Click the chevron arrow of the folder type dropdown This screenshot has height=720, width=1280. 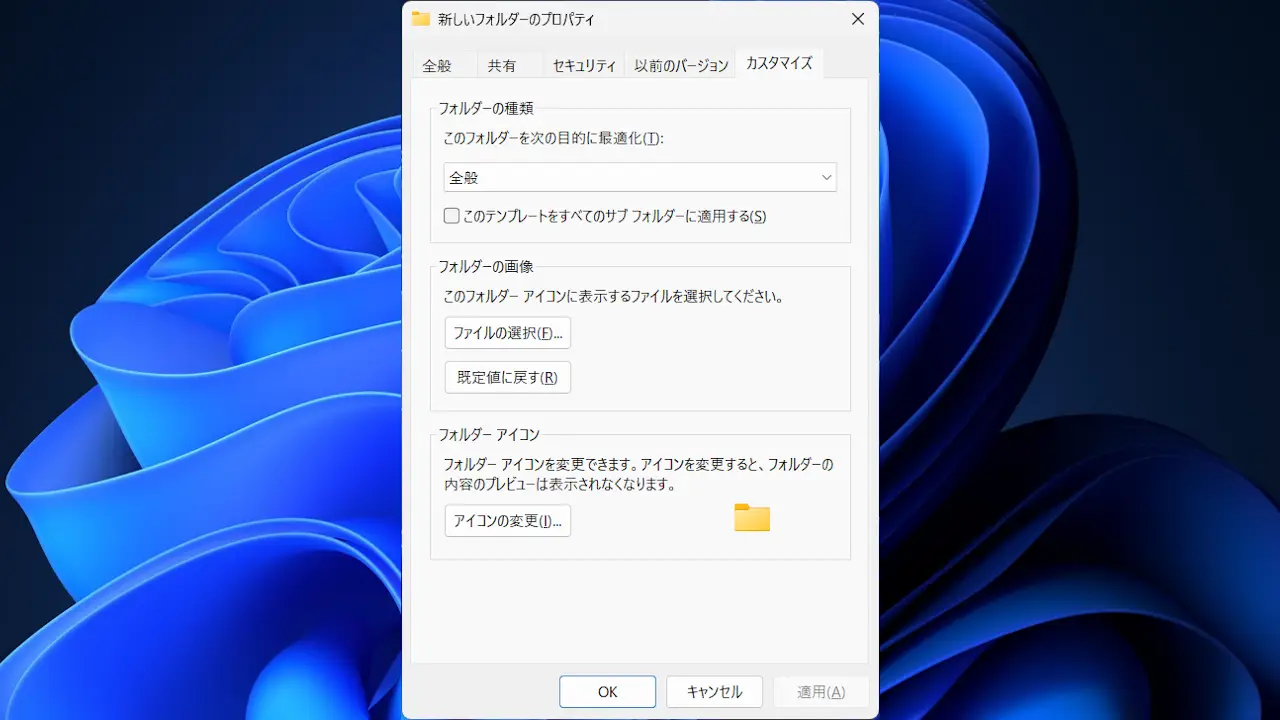click(x=826, y=178)
